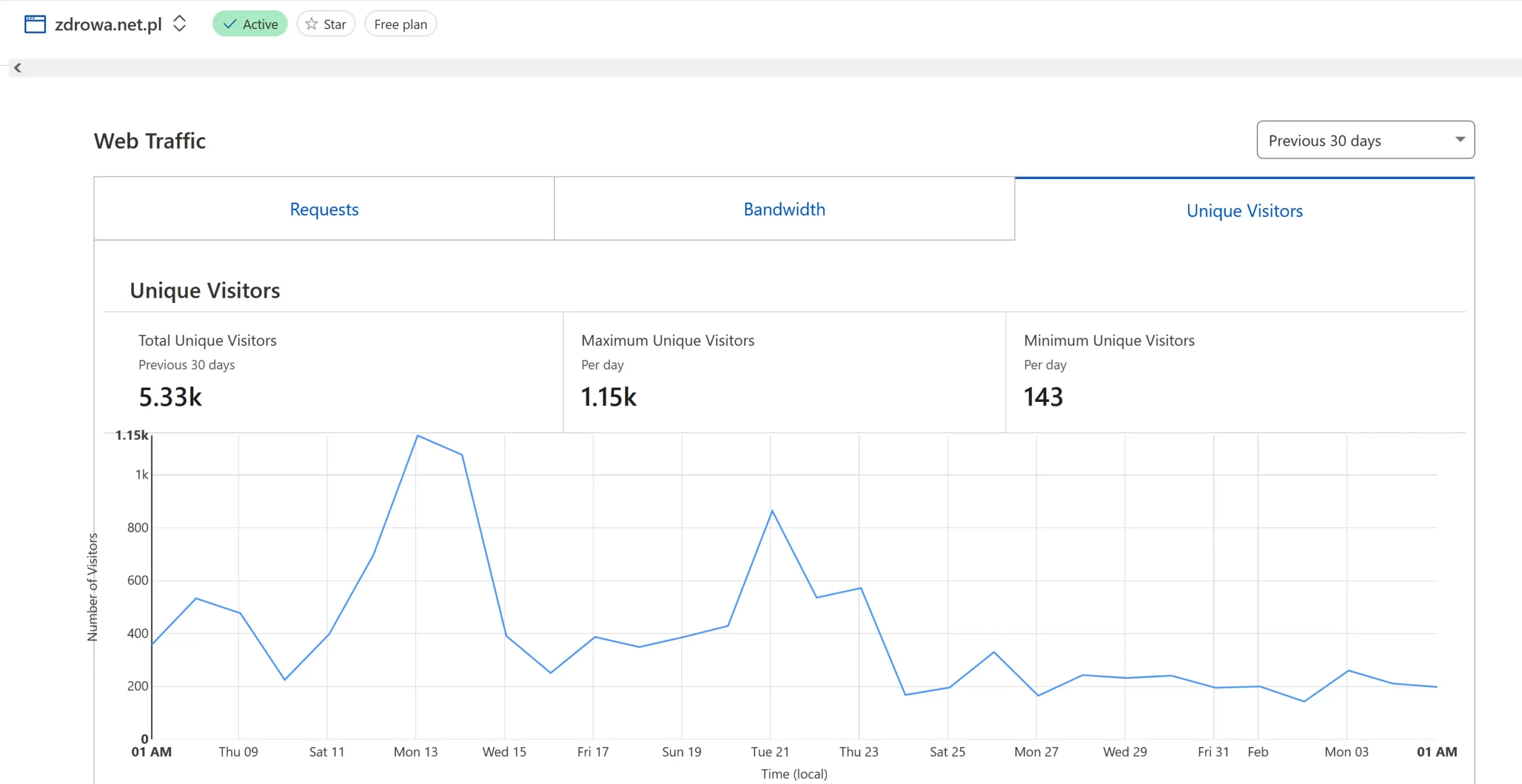Click the Active status checkmark badge
This screenshot has height=784, width=1522.
(250, 24)
